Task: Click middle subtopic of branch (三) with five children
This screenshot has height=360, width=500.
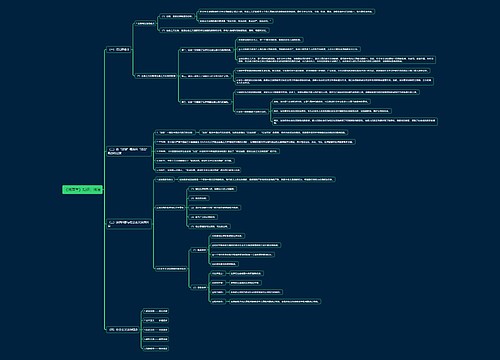Action: (170, 208)
